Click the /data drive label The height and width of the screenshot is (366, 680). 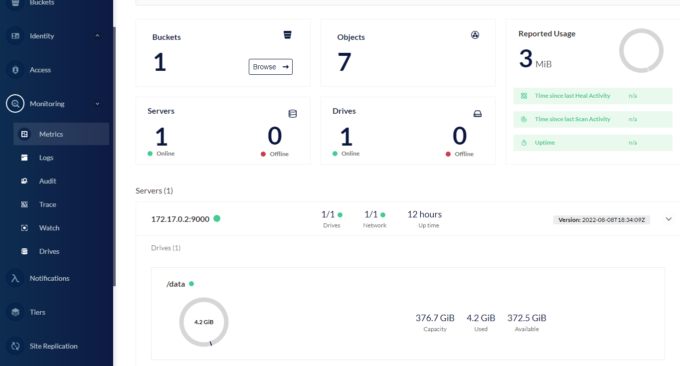click(176, 284)
